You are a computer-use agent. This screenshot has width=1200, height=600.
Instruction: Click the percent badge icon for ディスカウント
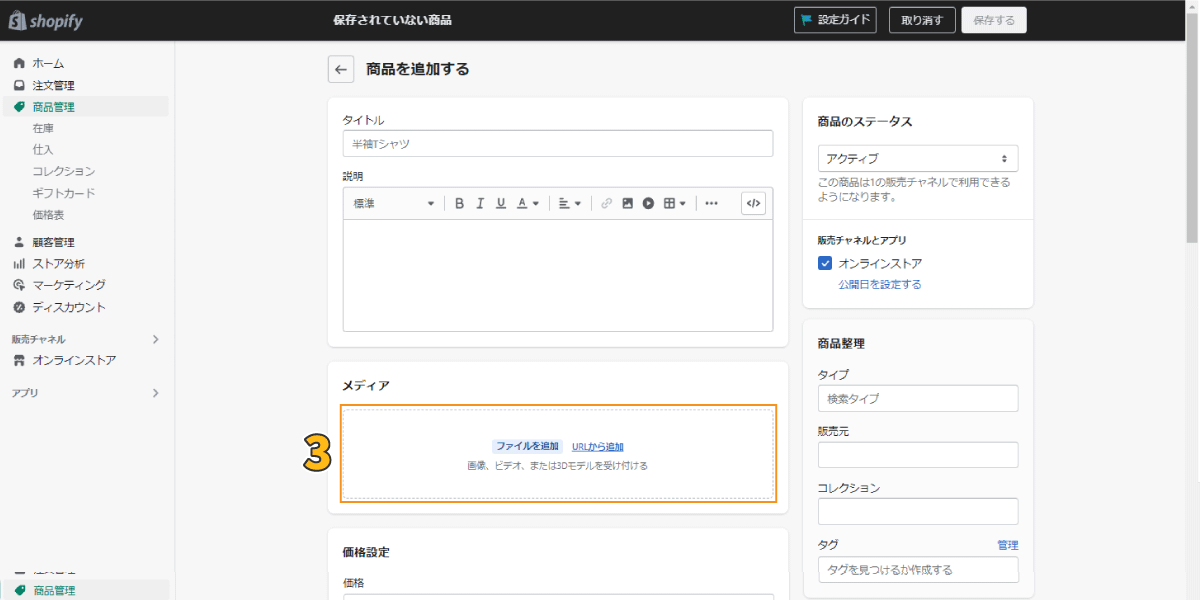(19, 307)
